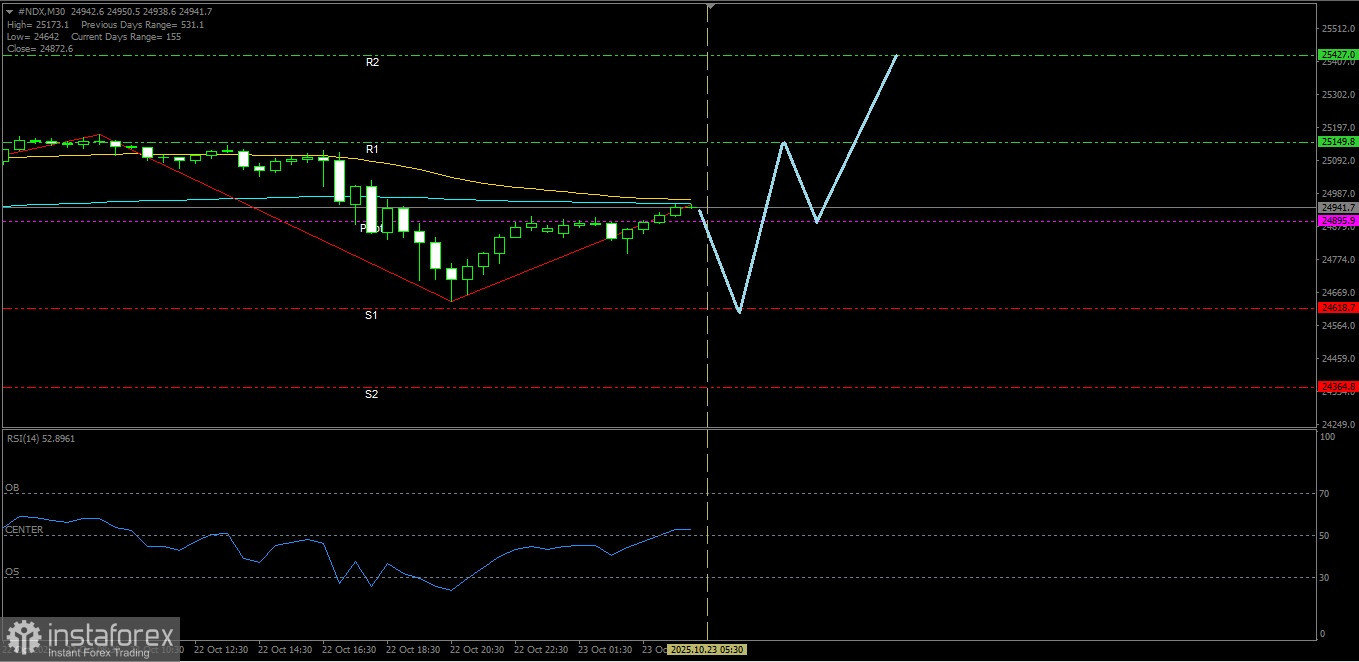This screenshot has width=1359, height=662.
Task: Select the S1 support label
Action: (371, 315)
